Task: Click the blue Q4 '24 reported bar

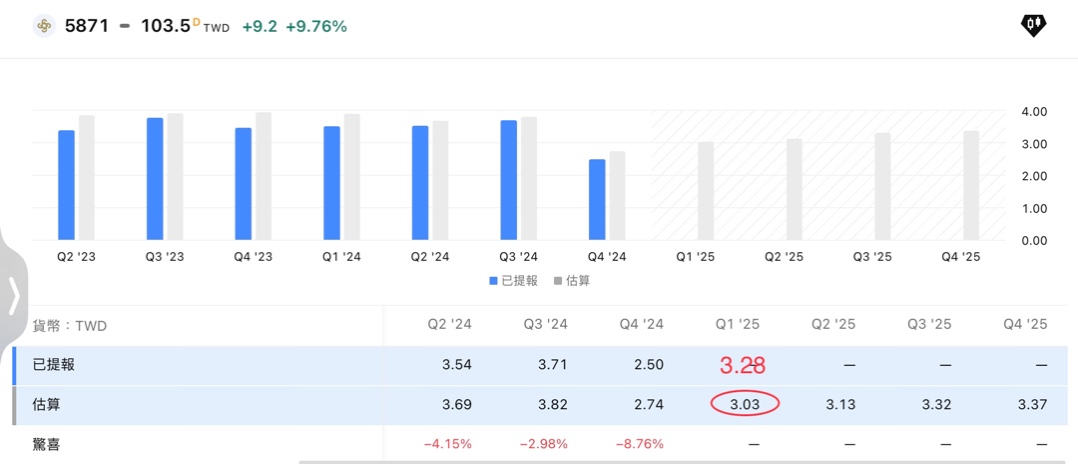Action: coord(597,200)
